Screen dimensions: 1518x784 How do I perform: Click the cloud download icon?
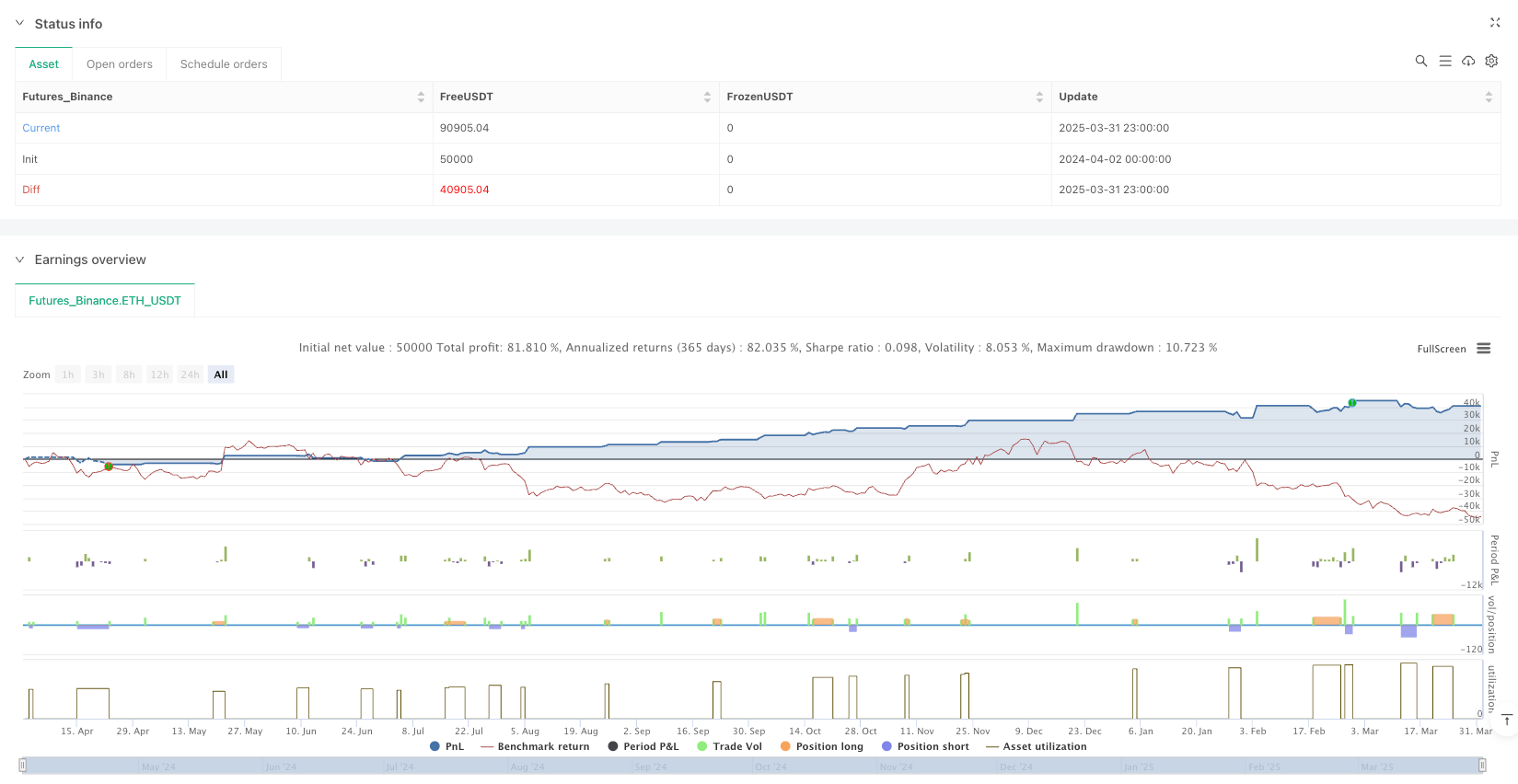1468,61
